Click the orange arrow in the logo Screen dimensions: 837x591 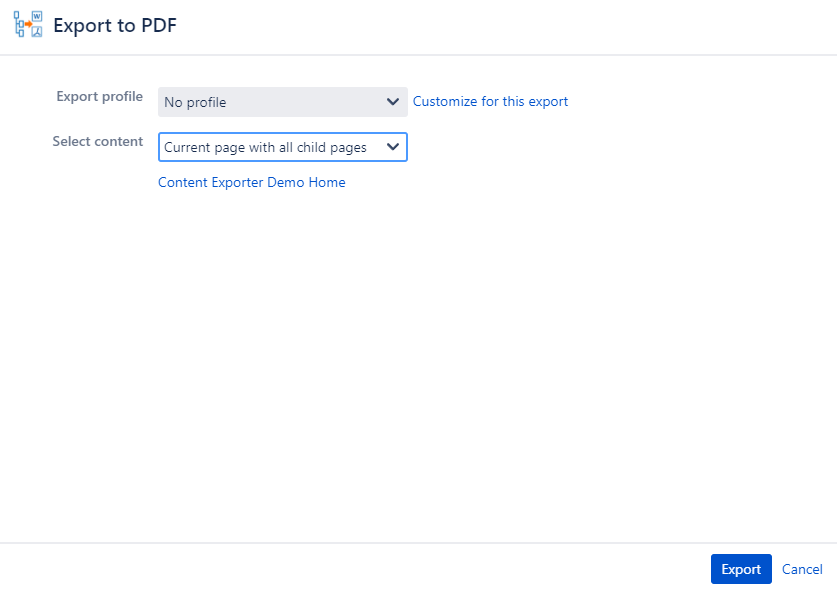tap(28, 25)
